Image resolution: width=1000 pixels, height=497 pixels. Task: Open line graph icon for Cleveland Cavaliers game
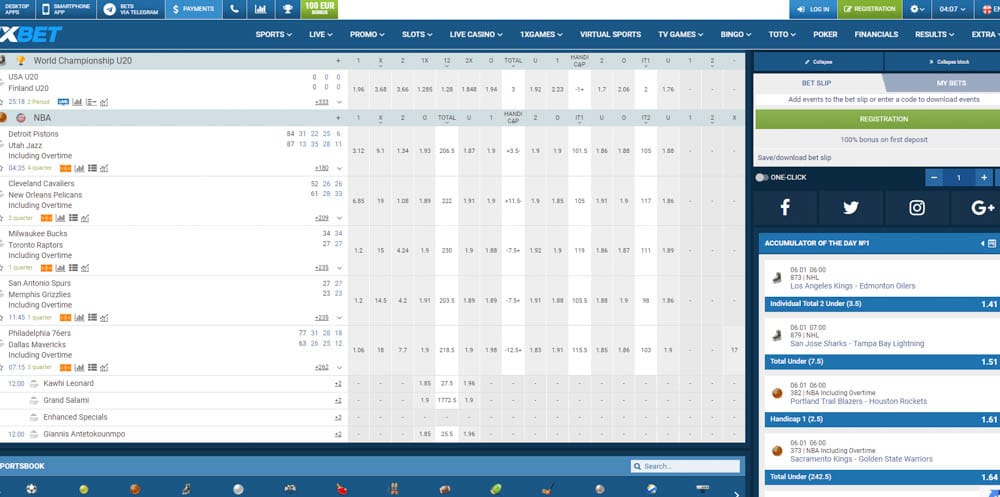(85, 218)
